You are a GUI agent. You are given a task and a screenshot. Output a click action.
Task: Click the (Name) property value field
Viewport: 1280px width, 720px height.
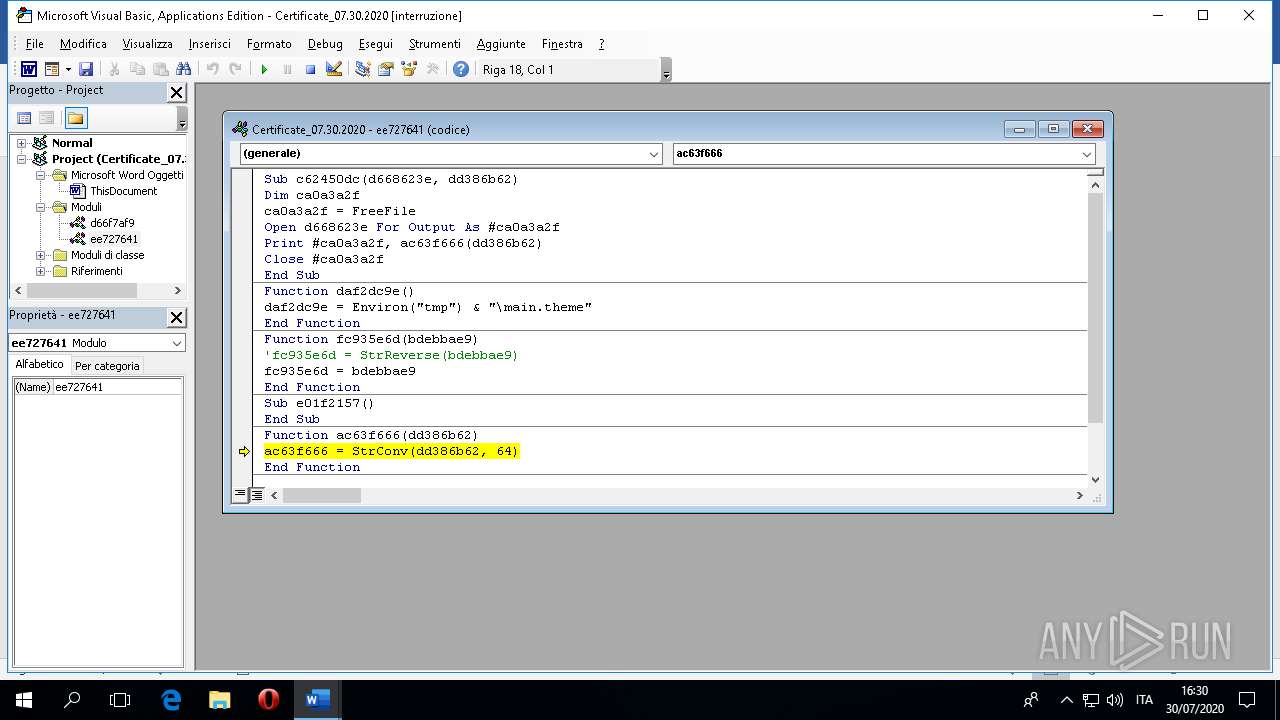[117, 387]
